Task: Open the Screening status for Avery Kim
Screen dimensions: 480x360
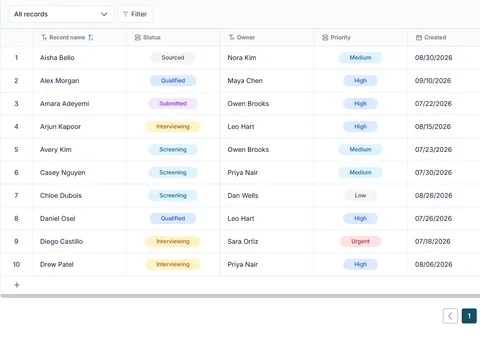Action: pyautogui.click(x=173, y=150)
